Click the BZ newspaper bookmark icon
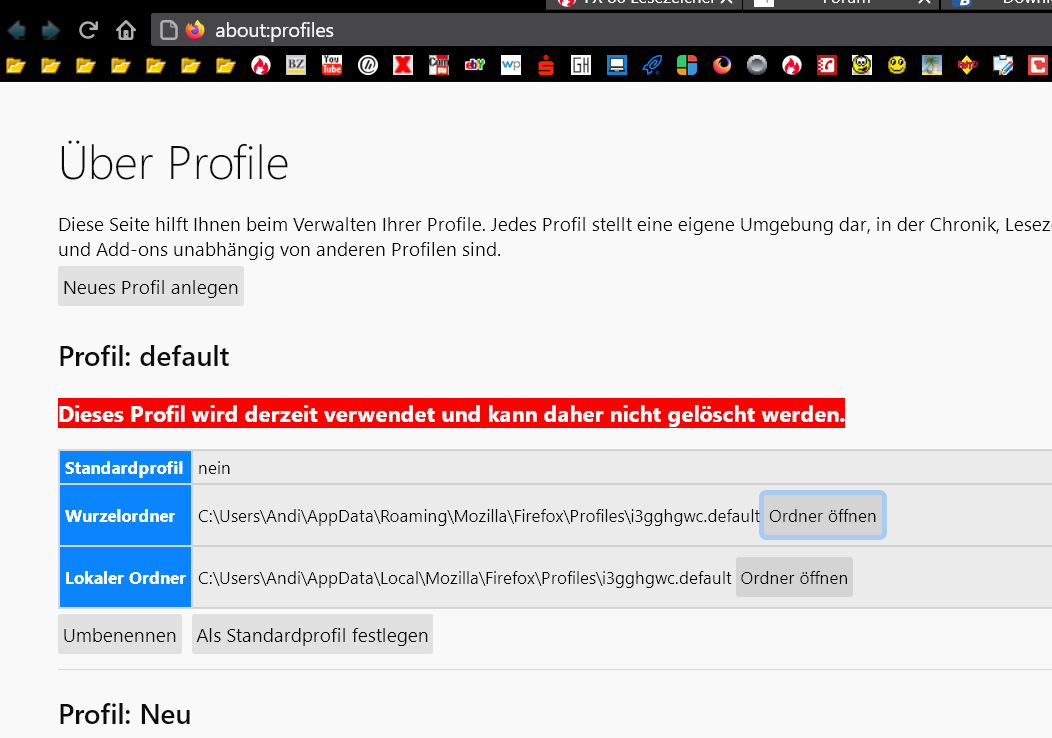This screenshot has height=738, width=1052. click(x=296, y=66)
